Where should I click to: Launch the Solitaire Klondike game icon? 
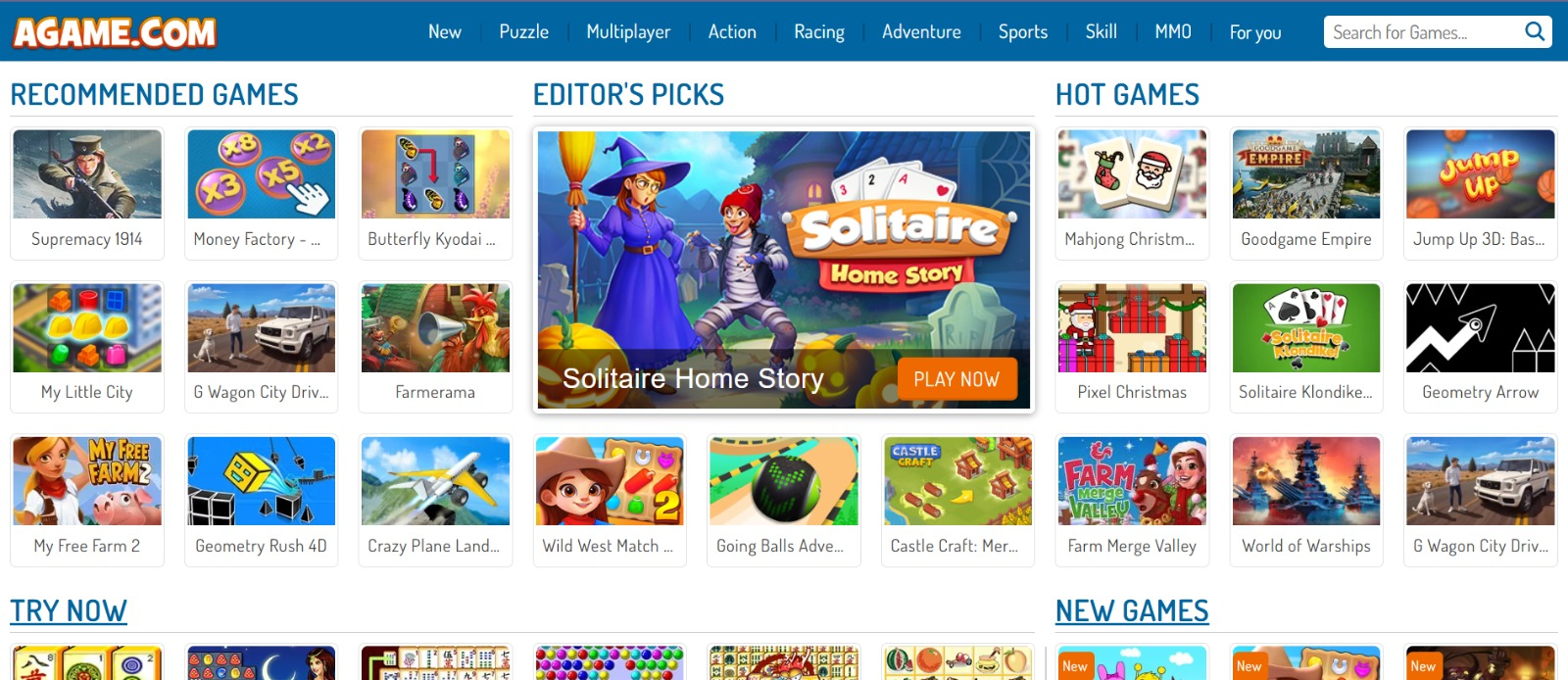[1306, 328]
